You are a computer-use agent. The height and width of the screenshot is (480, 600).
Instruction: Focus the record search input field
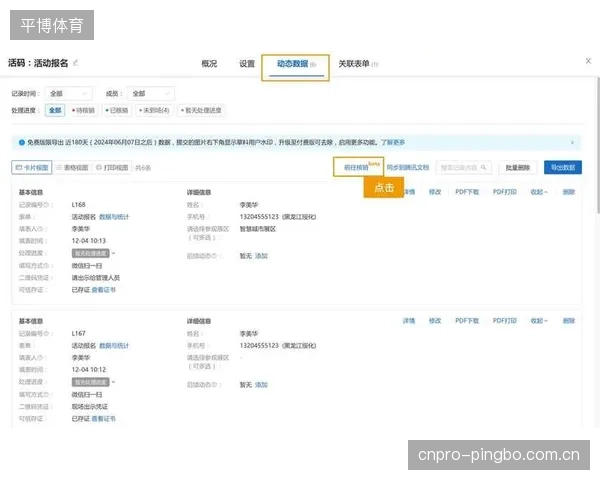tap(463, 168)
